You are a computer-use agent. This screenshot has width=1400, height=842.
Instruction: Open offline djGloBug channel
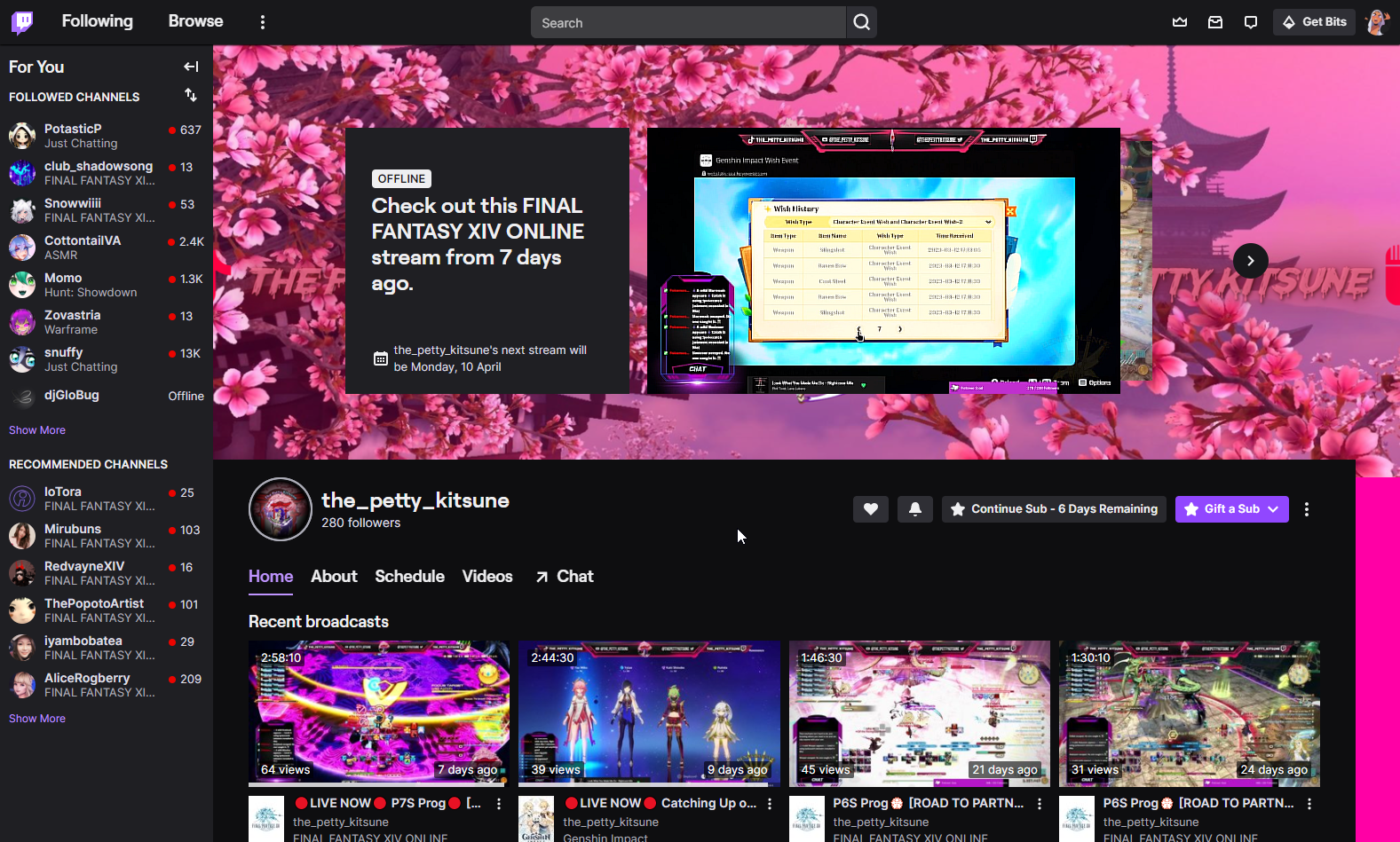(x=107, y=396)
